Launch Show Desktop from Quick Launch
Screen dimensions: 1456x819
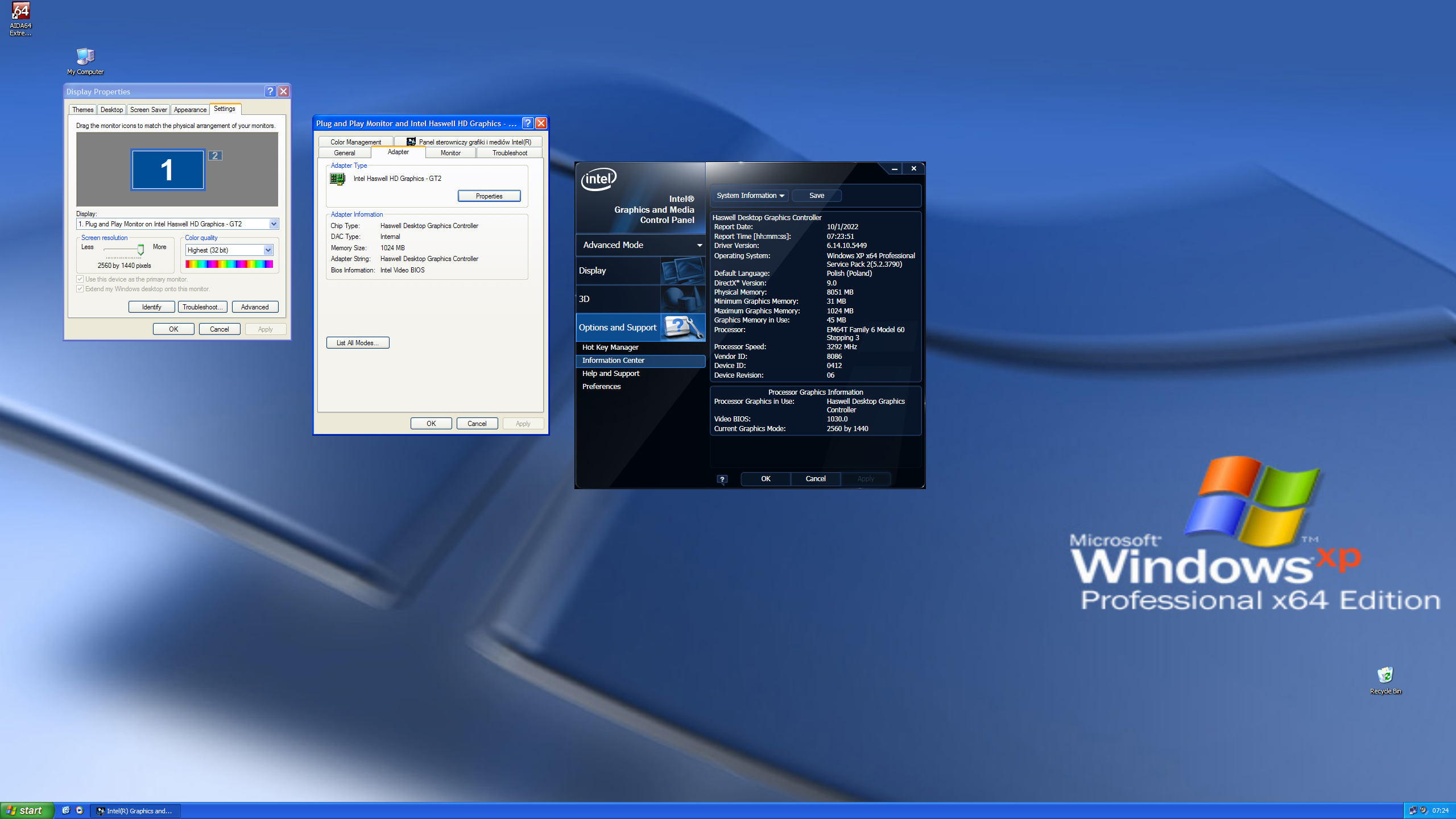tap(66, 810)
